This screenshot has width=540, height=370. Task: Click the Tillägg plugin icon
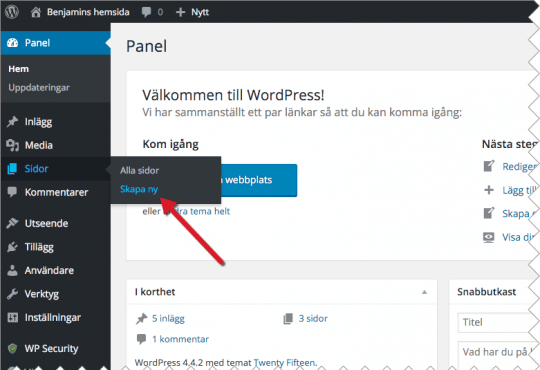(12, 247)
